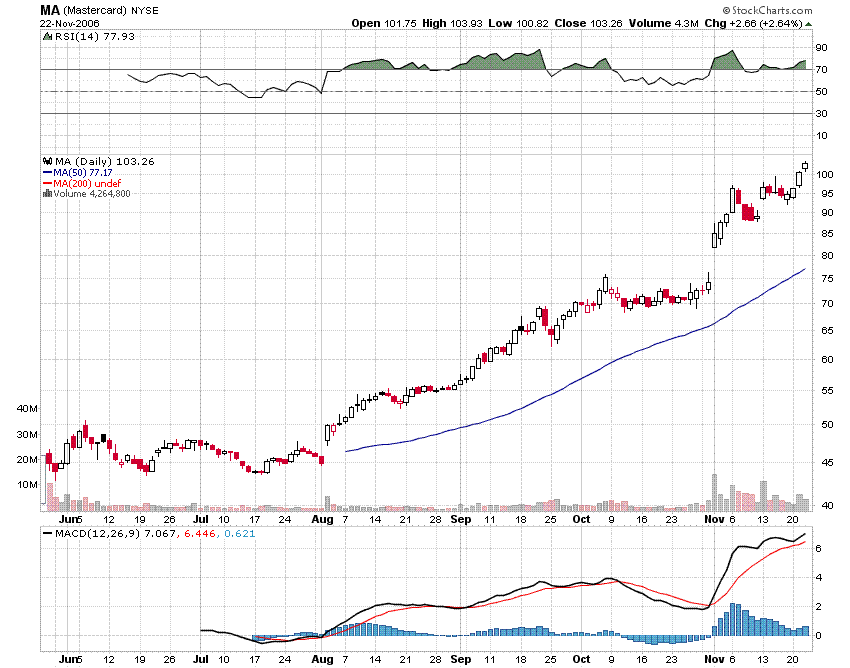Click the '100' price axis label

(x=824, y=175)
